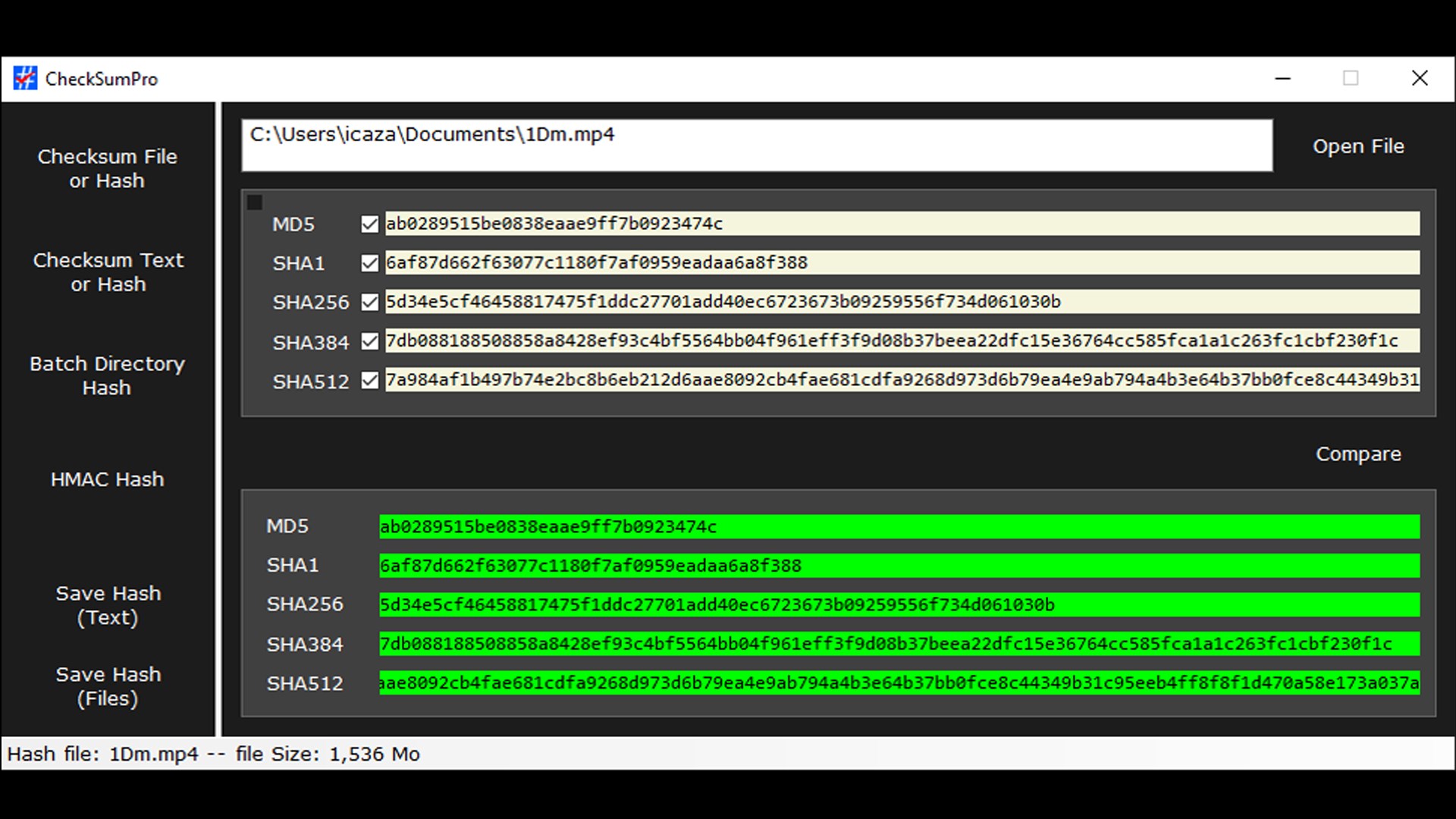Click the CheckSumPro app icon in title bar
Image resolution: width=1456 pixels, height=819 pixels.
(x=25, y=78)
